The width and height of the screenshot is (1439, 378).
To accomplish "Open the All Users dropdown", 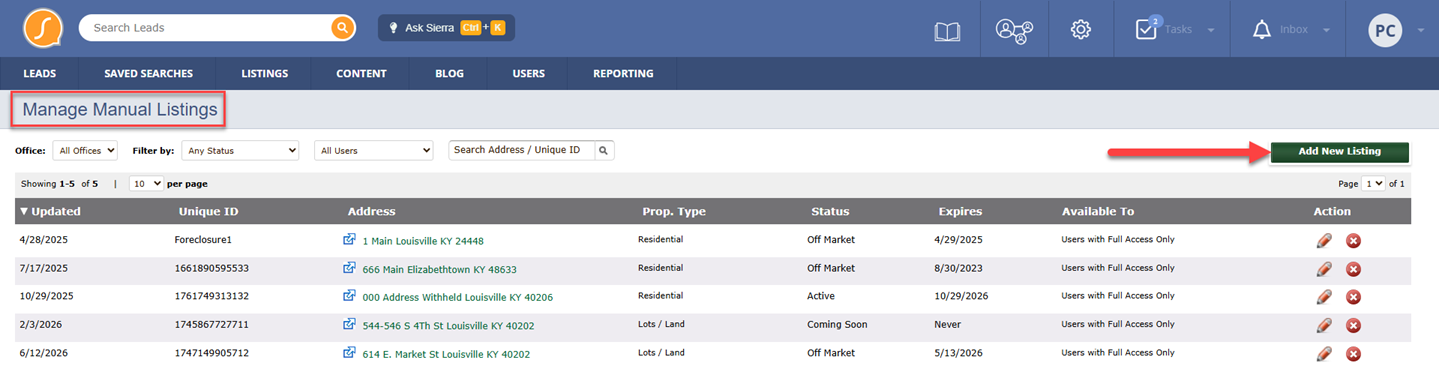I will click(374, 150).
